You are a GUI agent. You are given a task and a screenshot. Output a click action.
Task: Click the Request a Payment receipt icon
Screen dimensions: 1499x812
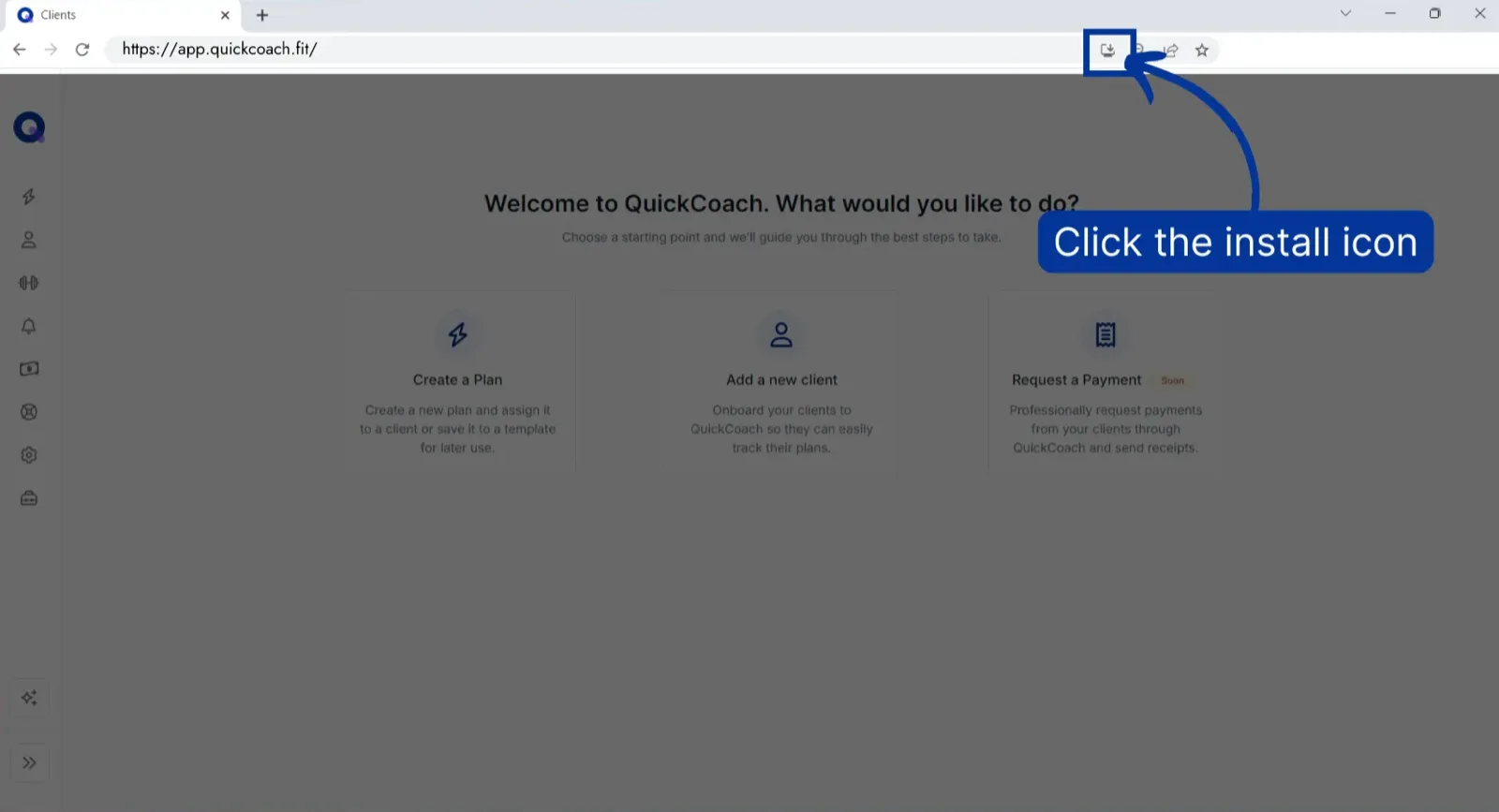[1106, 334]
